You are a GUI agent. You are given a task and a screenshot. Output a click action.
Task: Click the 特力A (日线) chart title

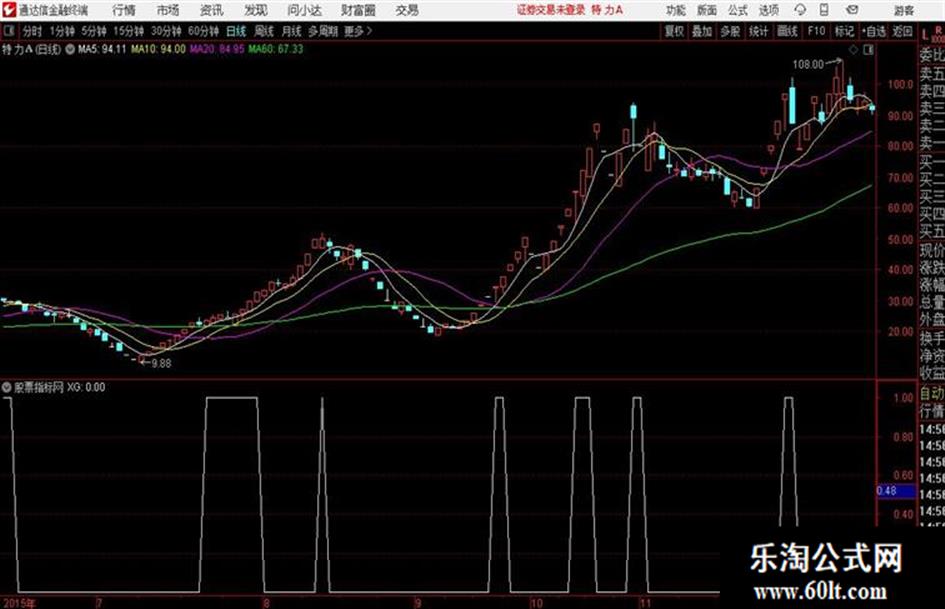click(x=31, y=49)
